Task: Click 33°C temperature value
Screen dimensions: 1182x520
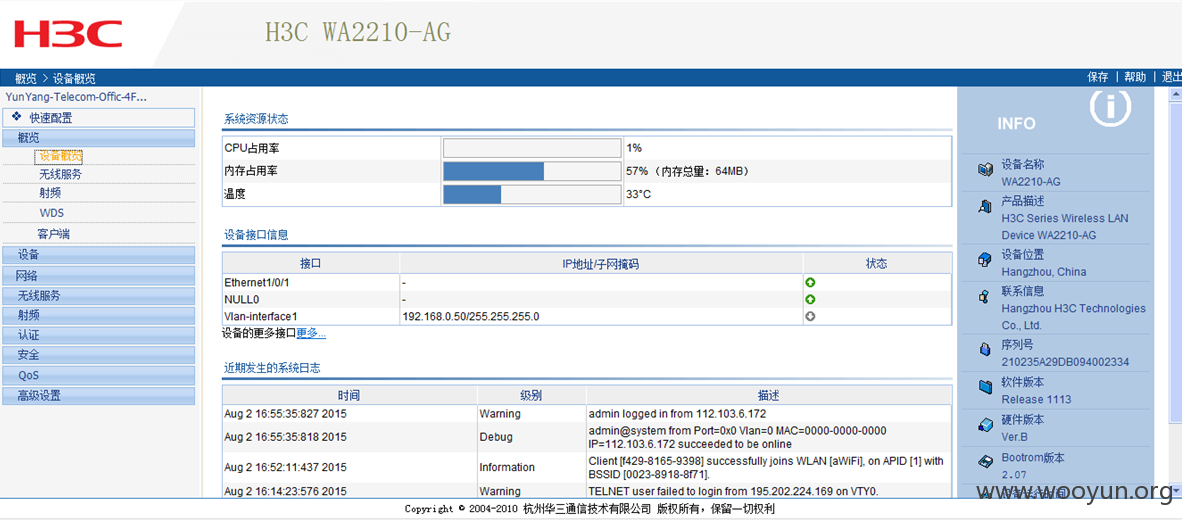Action: [638, 194]
